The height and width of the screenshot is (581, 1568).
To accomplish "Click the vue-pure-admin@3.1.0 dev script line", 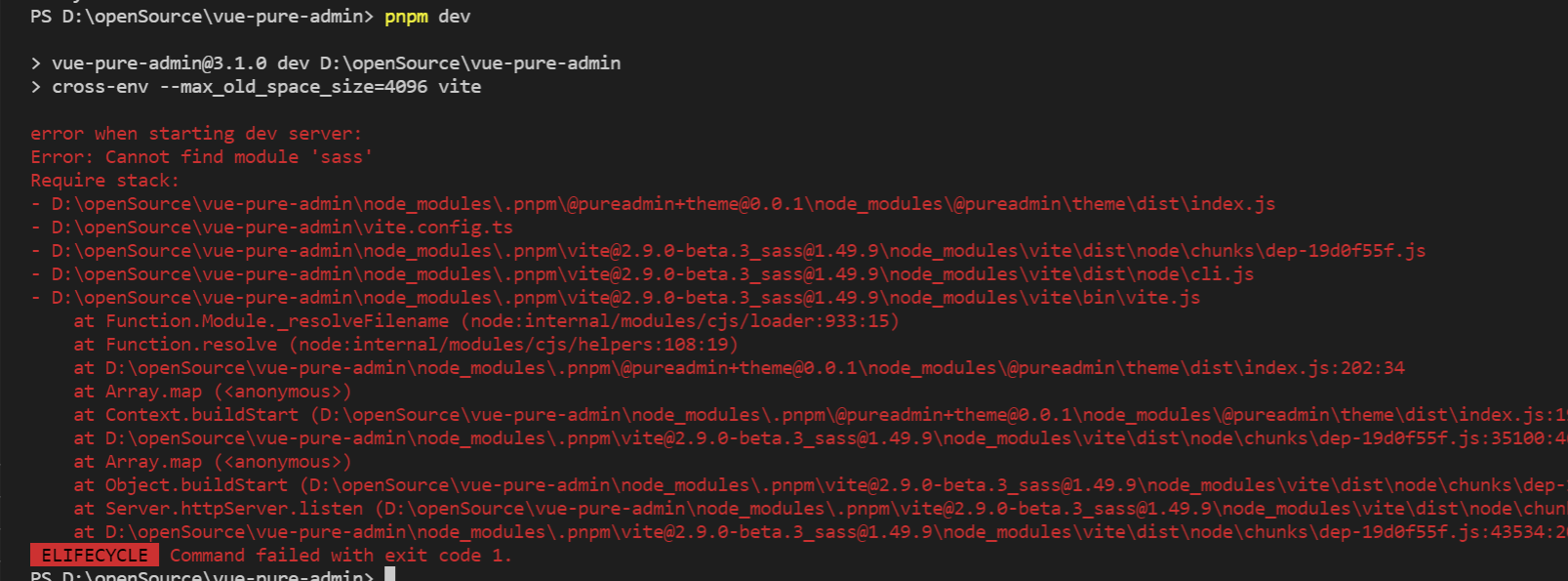I will coord(336,63).
